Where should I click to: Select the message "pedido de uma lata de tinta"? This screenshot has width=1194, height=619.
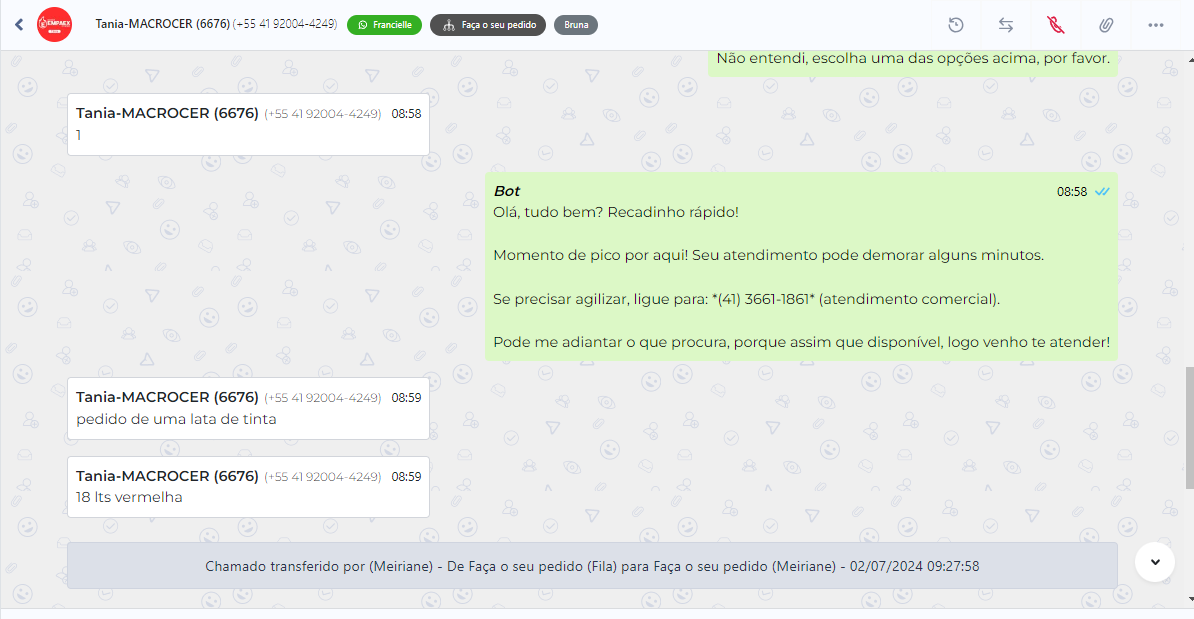[176, 419]
